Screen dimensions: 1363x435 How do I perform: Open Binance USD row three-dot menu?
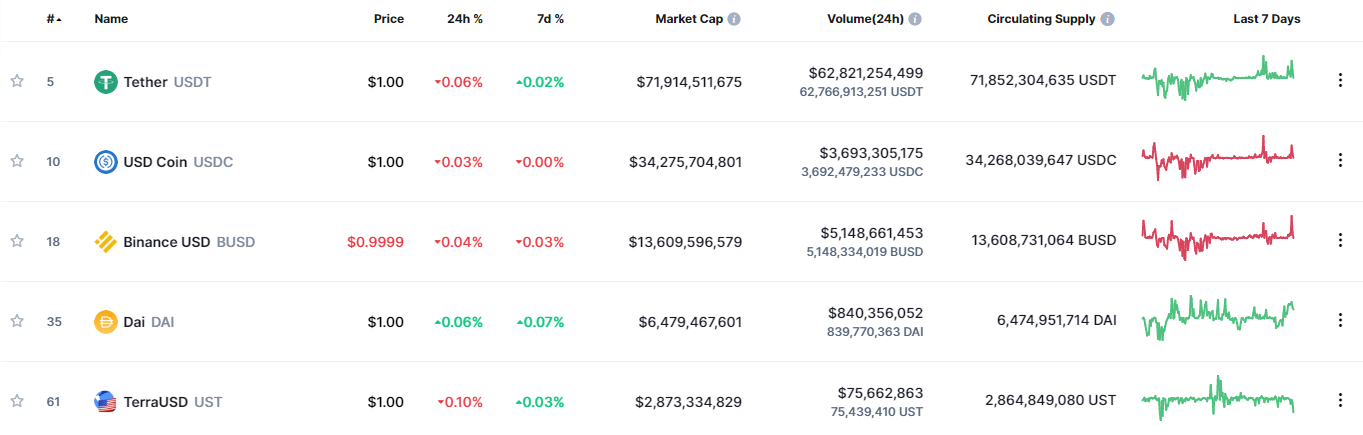pos(1340,241)
